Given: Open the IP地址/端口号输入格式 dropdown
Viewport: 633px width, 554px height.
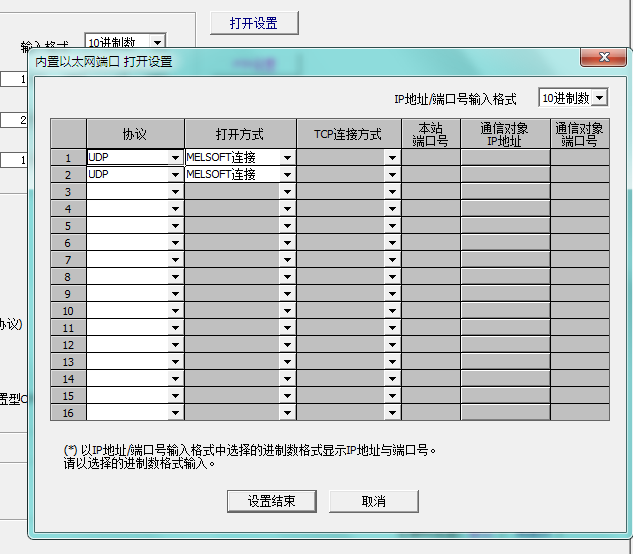Looking at the screenshot, I should point(599,98).
